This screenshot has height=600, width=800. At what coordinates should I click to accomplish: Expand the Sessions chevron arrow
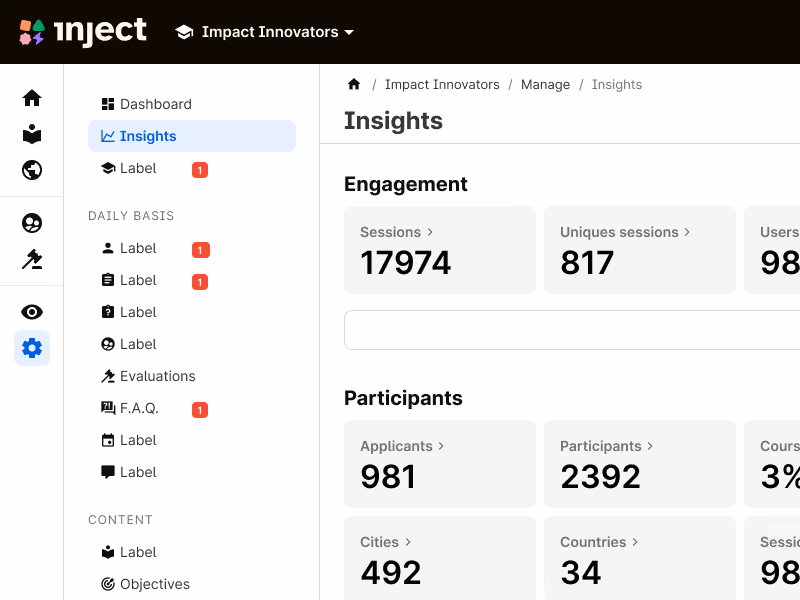coord(430,232)
